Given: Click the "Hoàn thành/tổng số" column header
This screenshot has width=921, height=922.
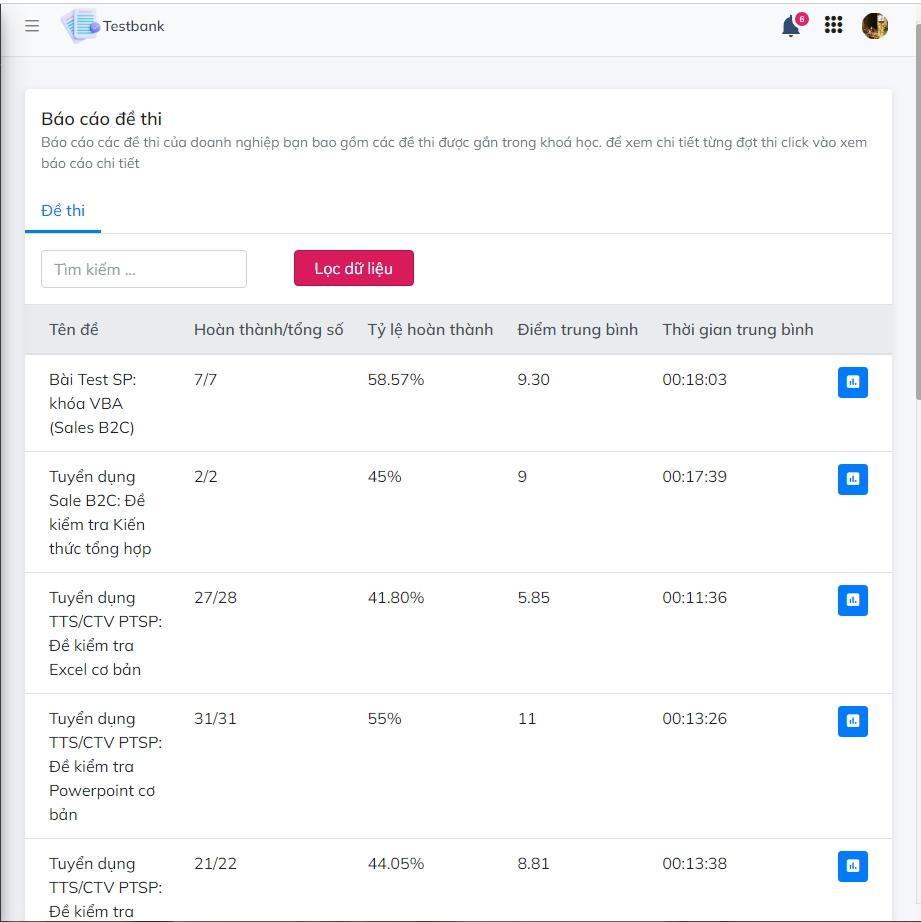Looking at the screenshot, I should pos(269,328).
